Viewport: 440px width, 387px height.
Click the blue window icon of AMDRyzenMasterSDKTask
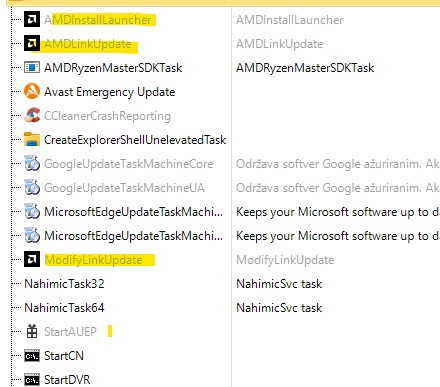coord(32,68)
